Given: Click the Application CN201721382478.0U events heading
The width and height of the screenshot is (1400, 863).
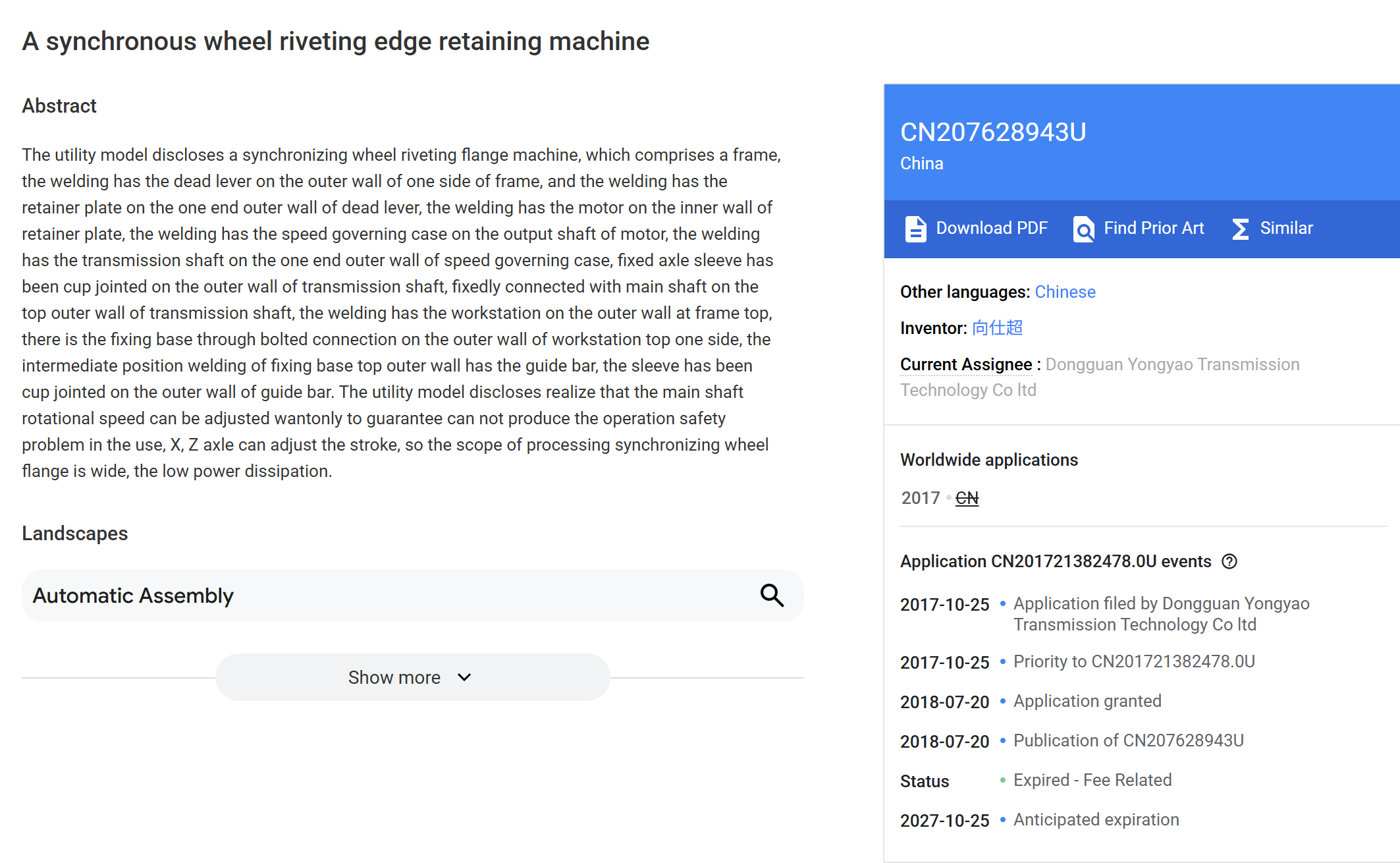Looking at the screenshot, I should (x=1056, y=561).
